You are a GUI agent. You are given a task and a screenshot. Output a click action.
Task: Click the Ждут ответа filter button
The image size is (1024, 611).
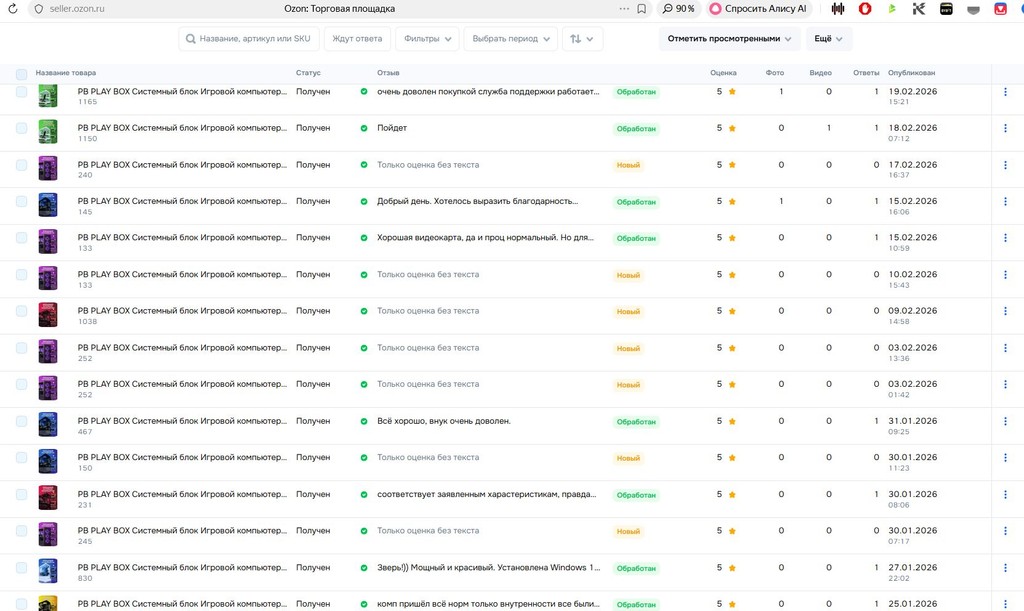[357, 39]
